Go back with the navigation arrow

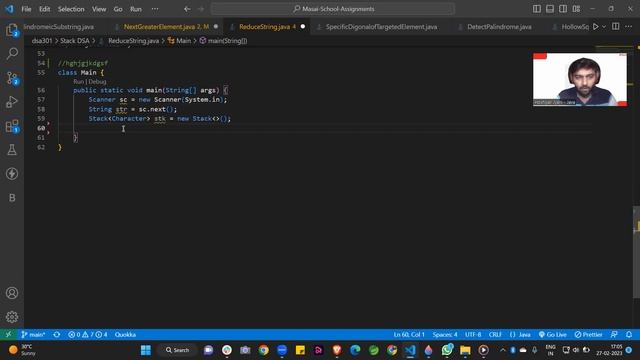(187, 9)
